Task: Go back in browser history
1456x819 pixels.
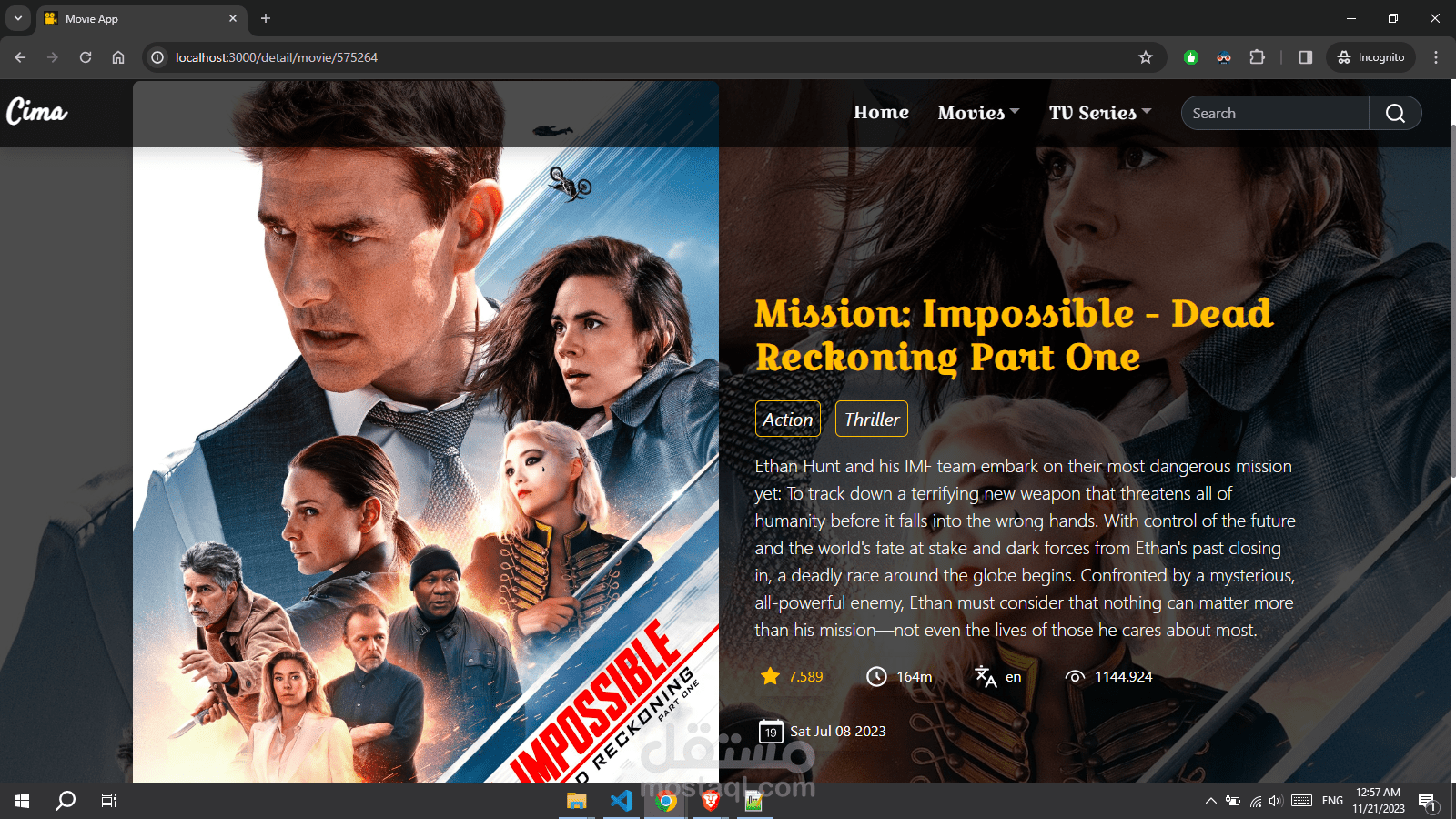Action: click(20, 57)
